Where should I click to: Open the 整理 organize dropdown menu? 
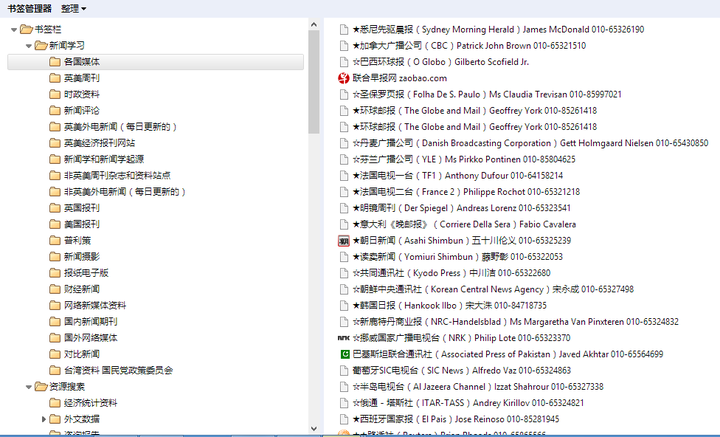click(x=73, y=9)
